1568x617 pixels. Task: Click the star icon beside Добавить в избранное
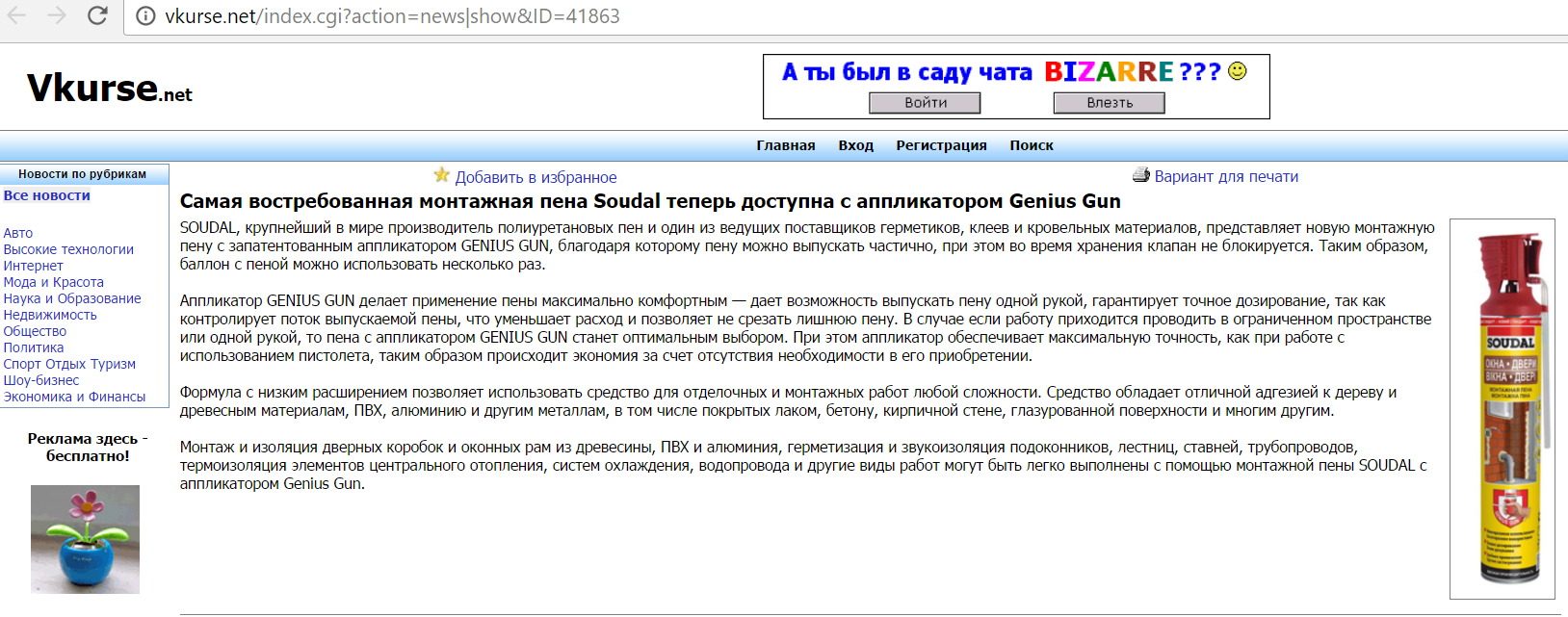coord(442,175)
